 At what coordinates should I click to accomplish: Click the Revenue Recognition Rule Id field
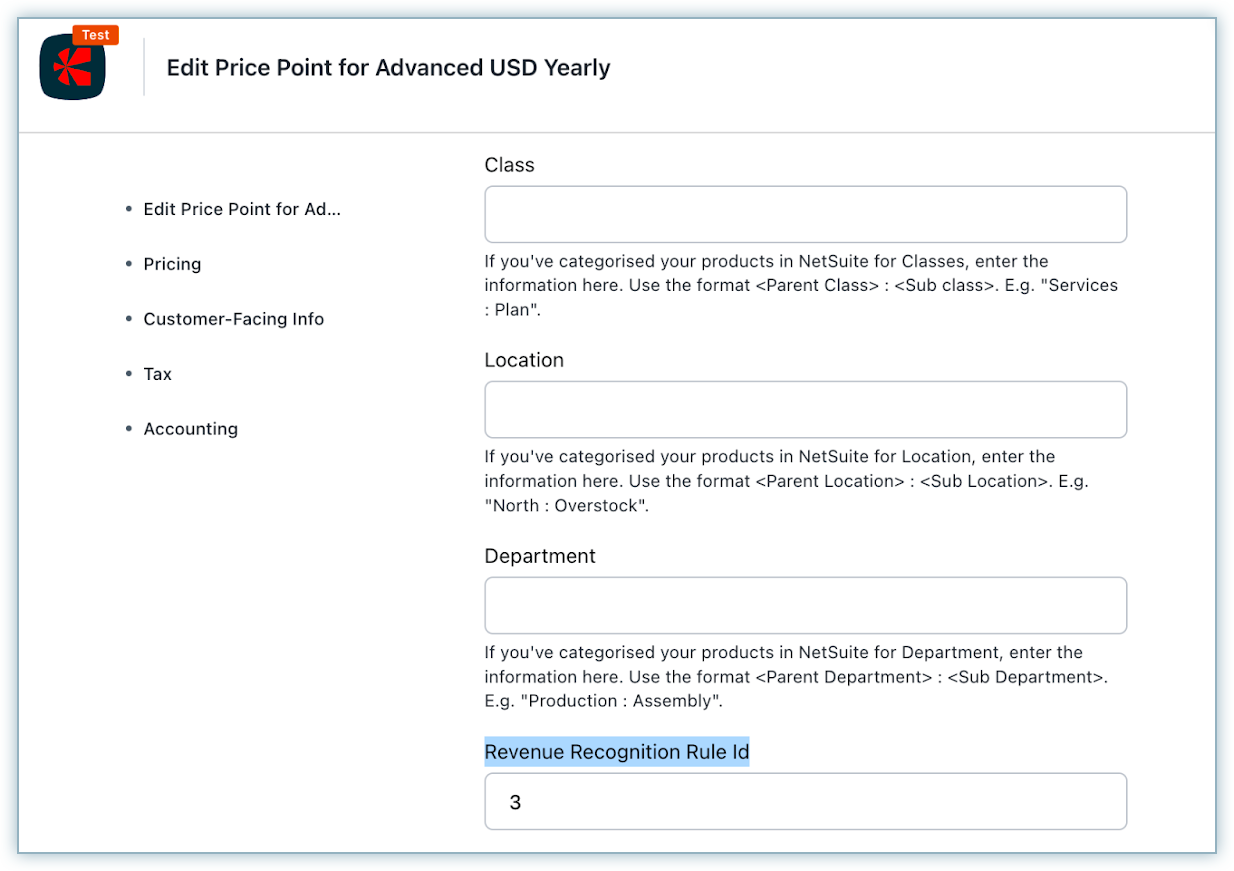pos(805,801)
